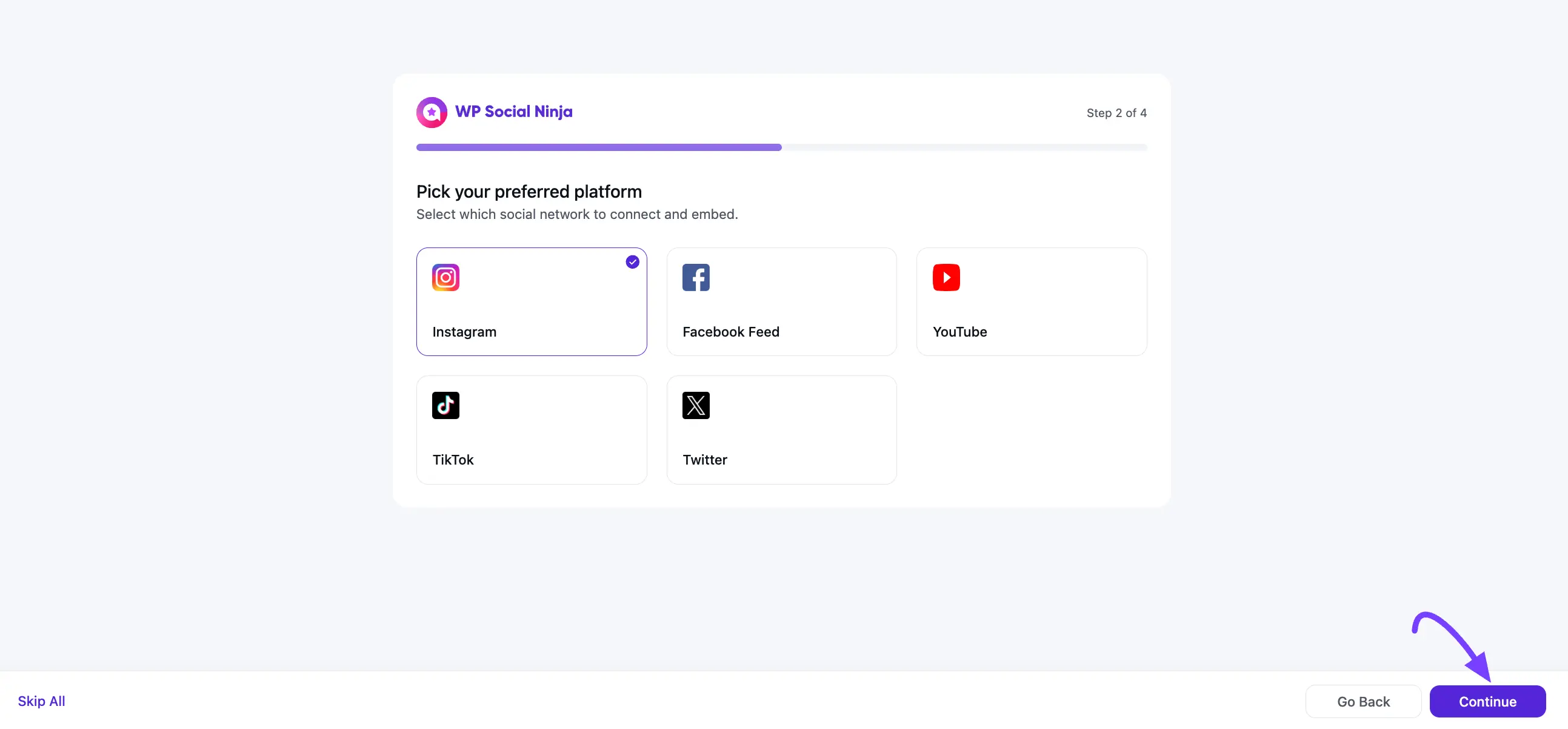Click the TikTok note icon
The image size is (1568, 729).
point(445,405)
